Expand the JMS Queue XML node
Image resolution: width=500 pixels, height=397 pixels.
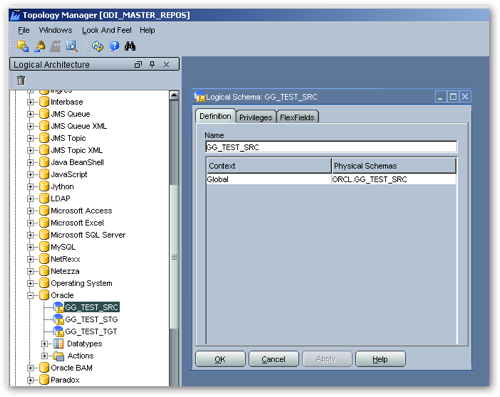[x=31, y=126]
